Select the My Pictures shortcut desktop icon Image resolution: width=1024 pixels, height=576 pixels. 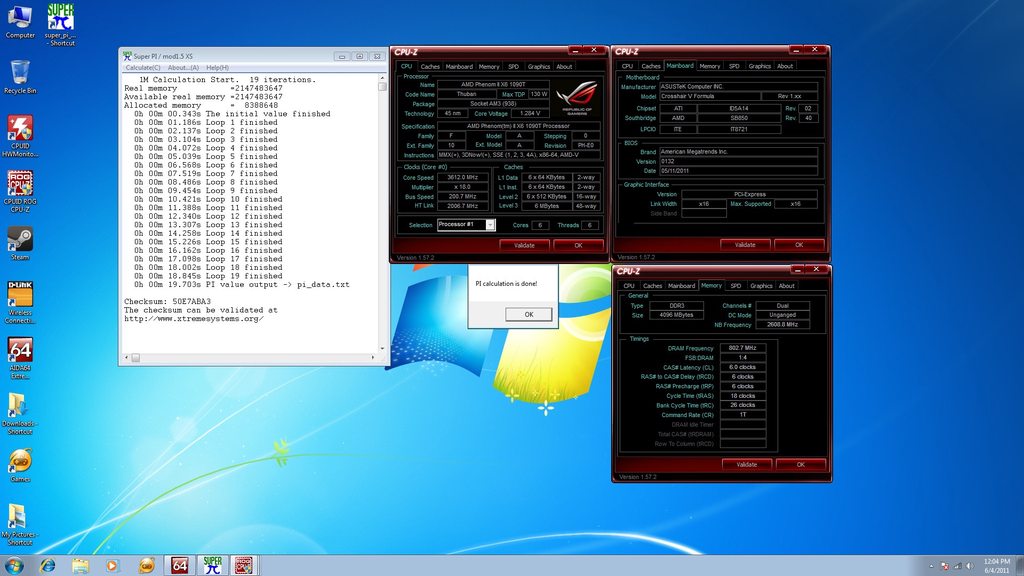click(x=20, y=524)
